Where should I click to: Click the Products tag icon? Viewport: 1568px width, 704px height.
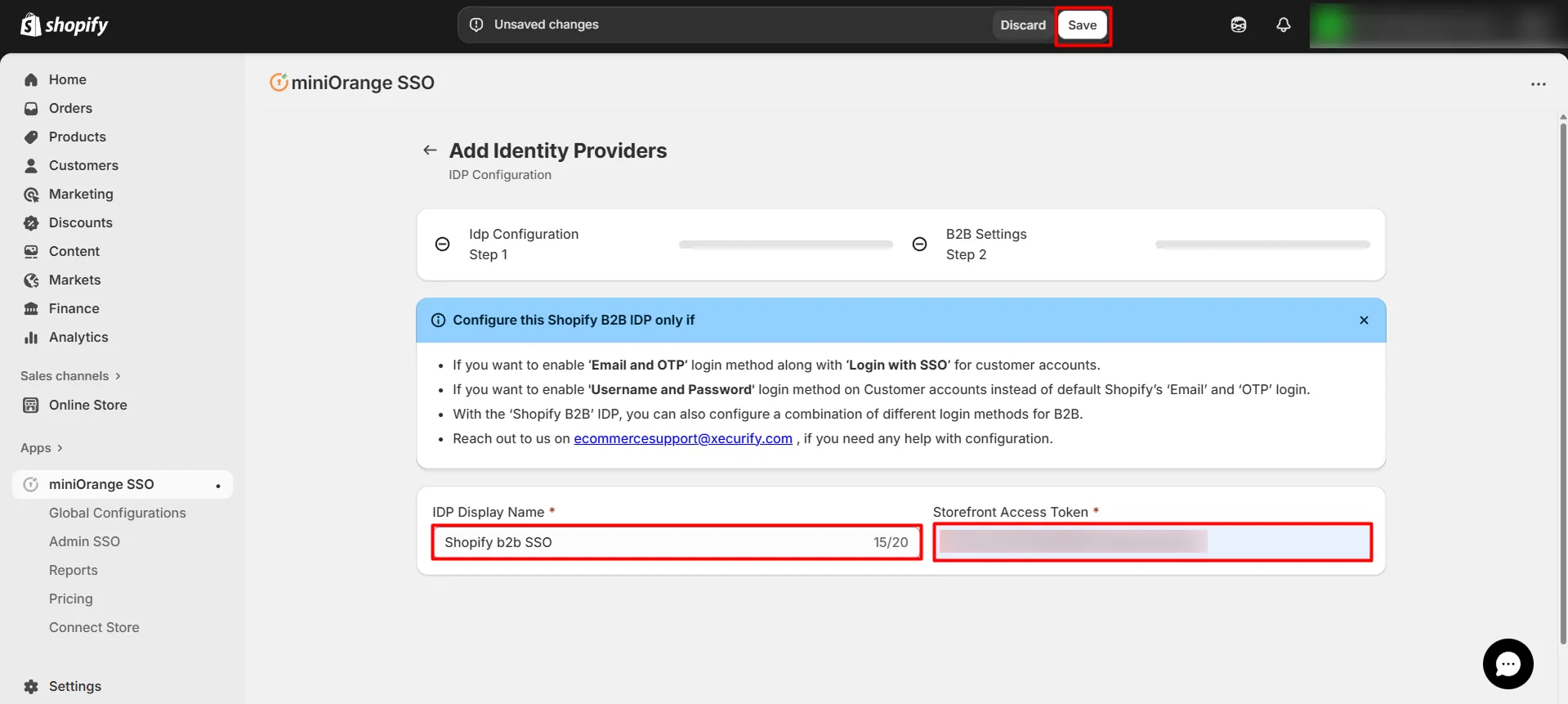point(31,137)
